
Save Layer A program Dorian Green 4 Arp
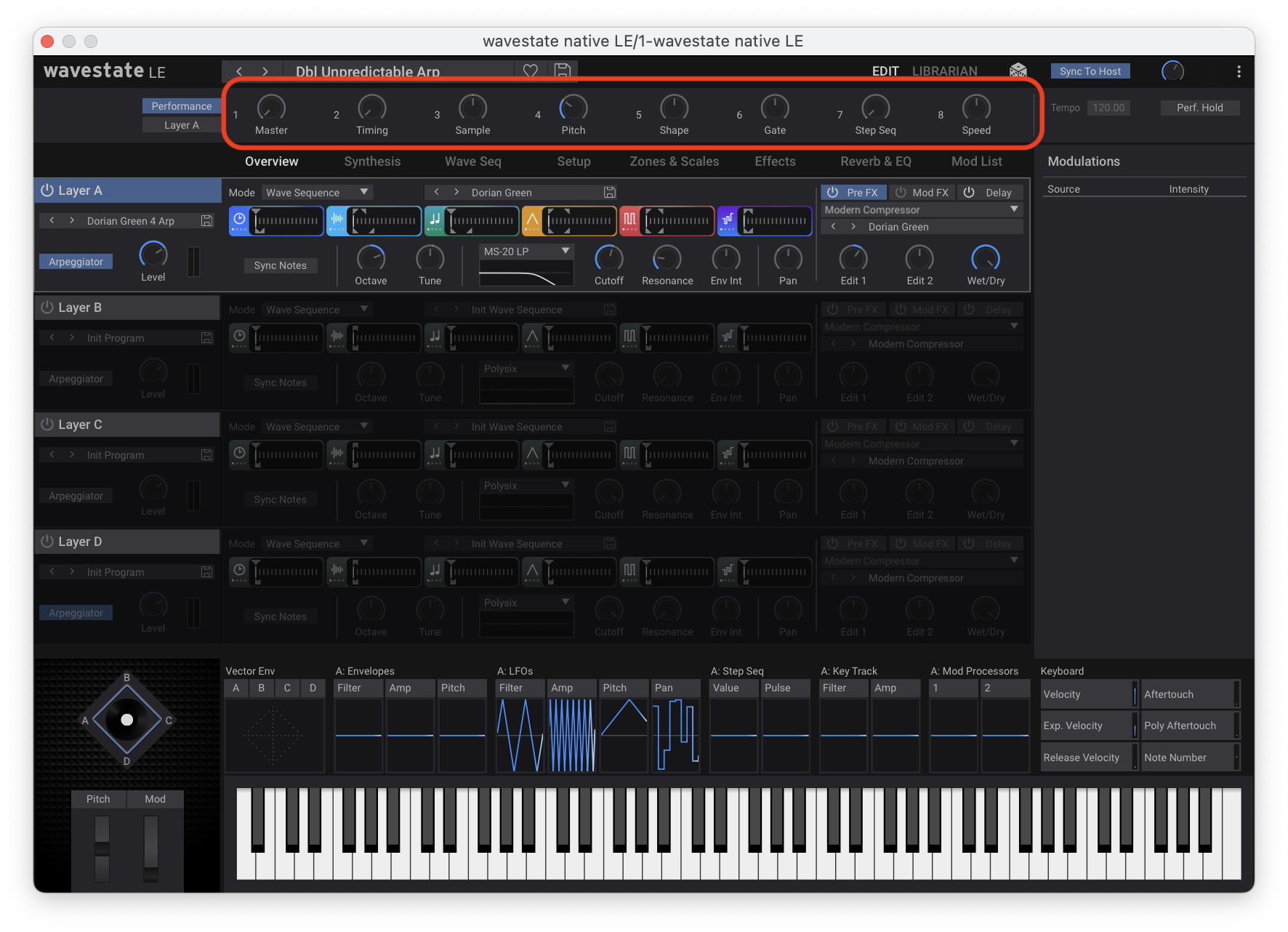click(207, 221)
